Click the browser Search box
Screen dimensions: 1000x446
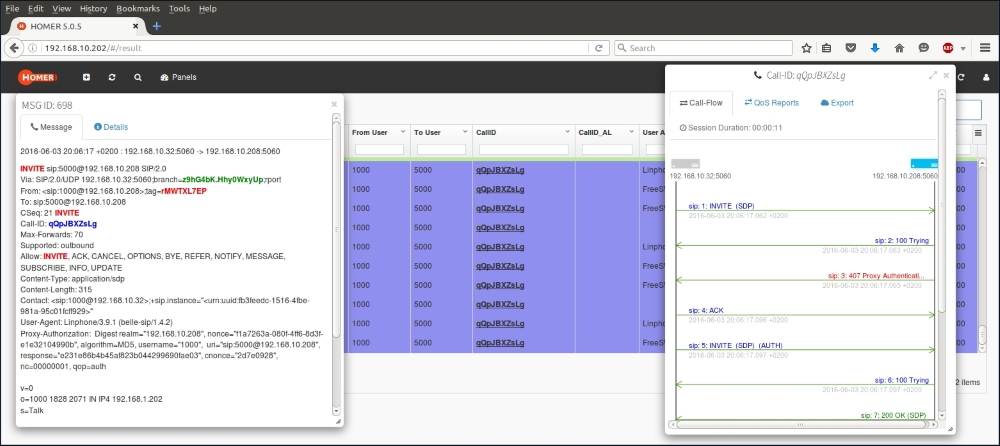click(703, 48)
